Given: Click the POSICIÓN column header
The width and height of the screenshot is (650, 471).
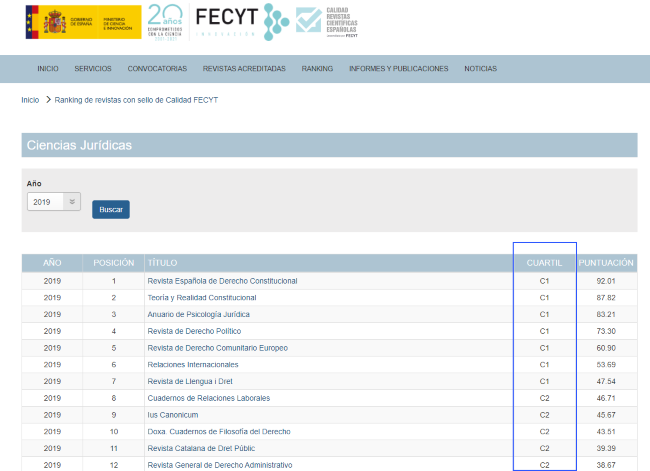Looking at the screenshot, I should coord(114,263).
